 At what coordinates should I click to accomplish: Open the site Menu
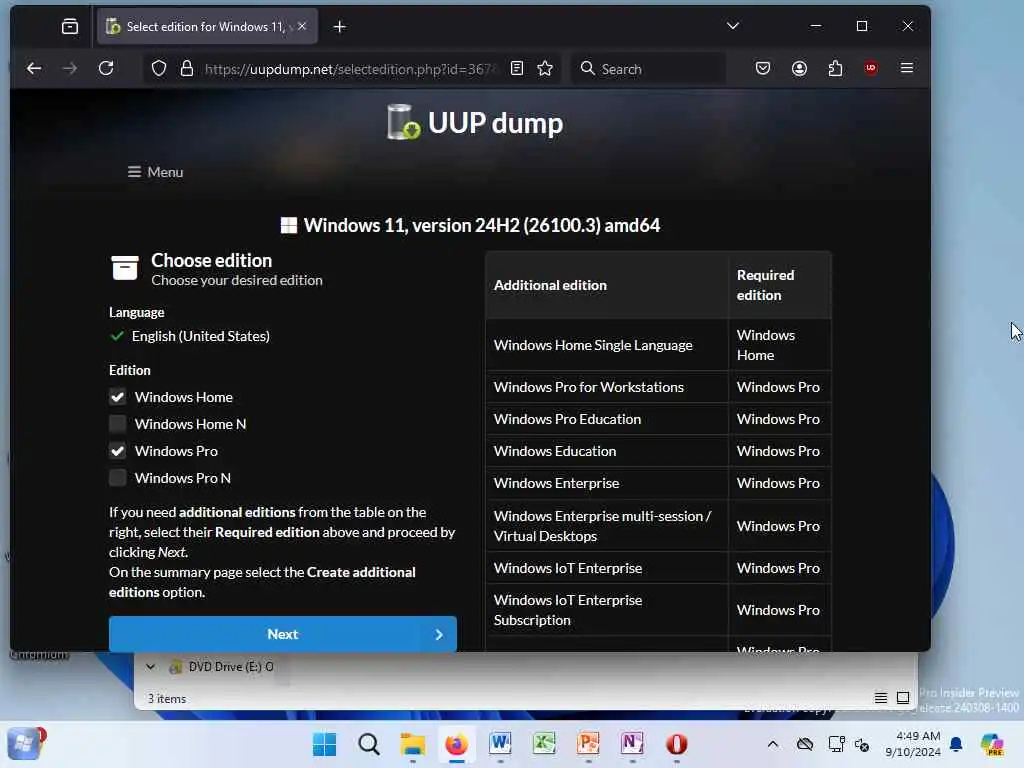click(155, 172)
